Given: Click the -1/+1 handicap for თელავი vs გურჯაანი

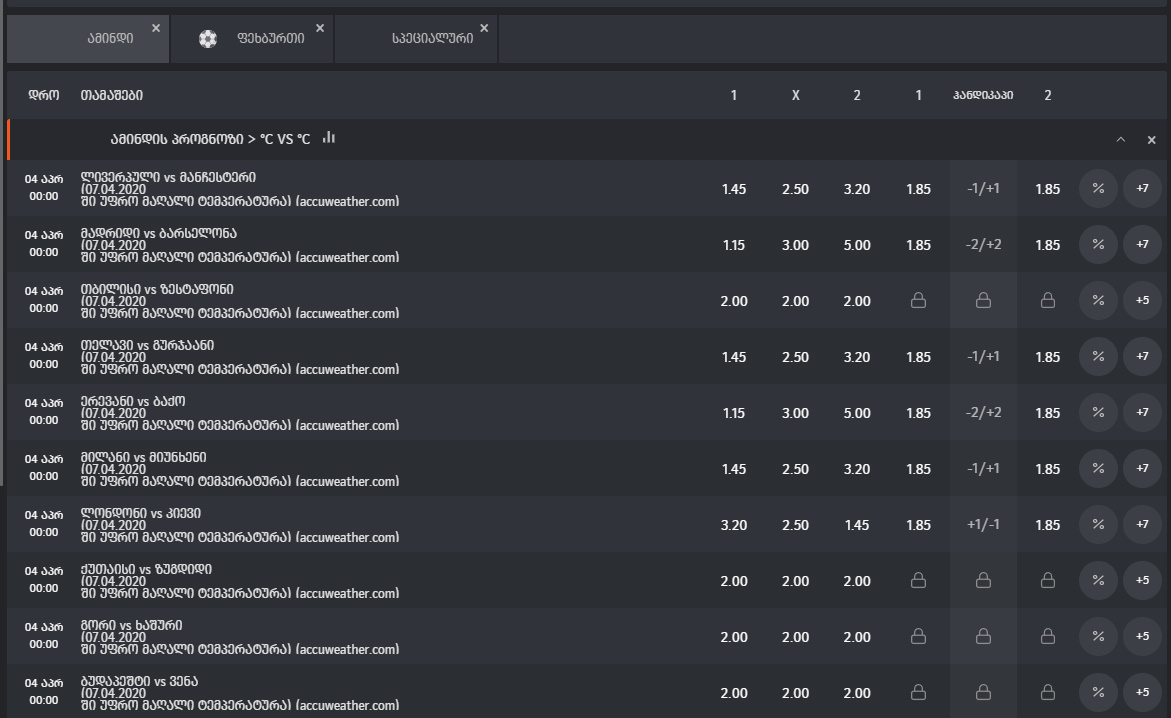Looking at the screenshot, I should (983, 357).
